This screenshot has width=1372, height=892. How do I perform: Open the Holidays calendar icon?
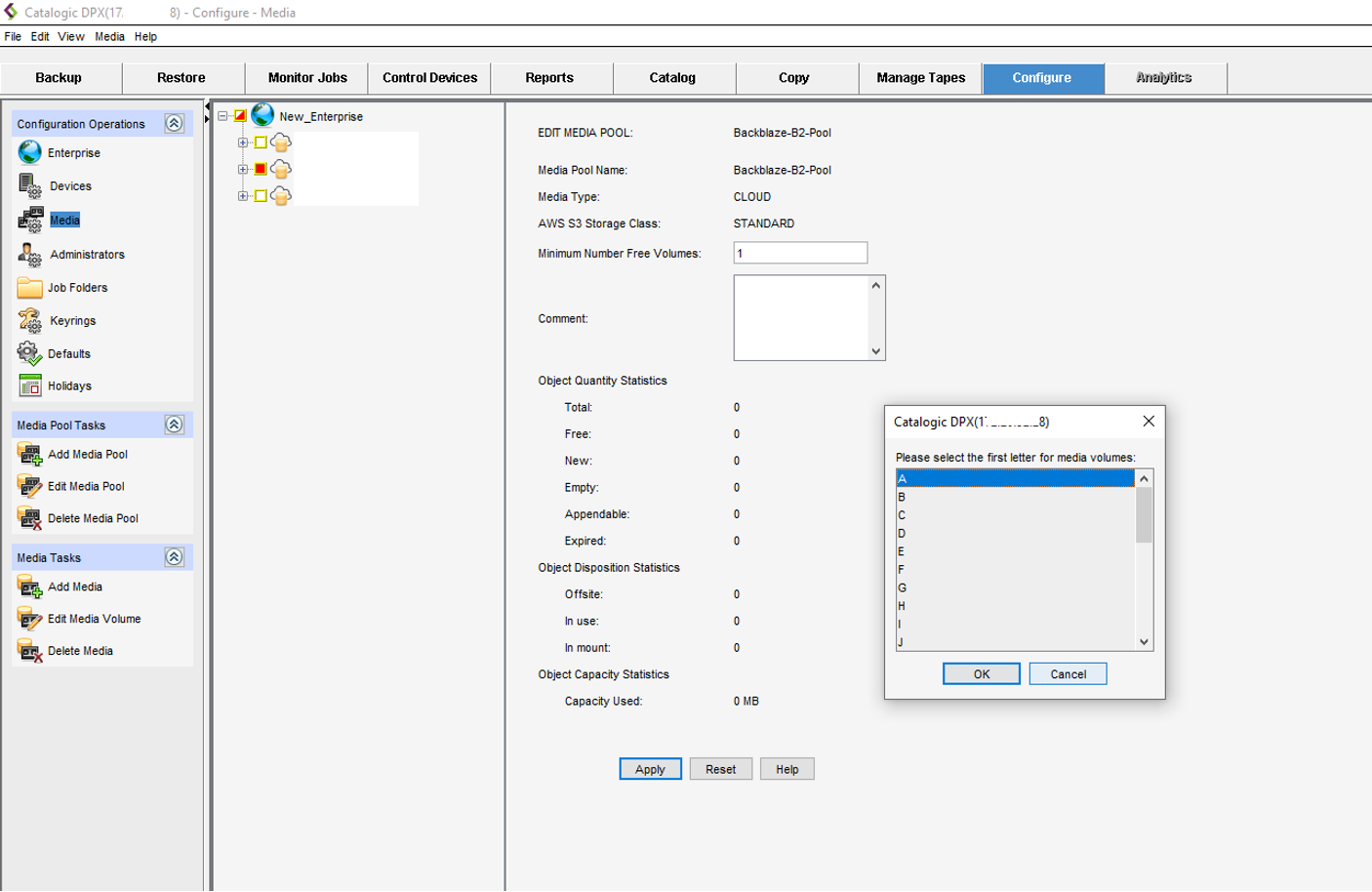(x=30, y=385)
